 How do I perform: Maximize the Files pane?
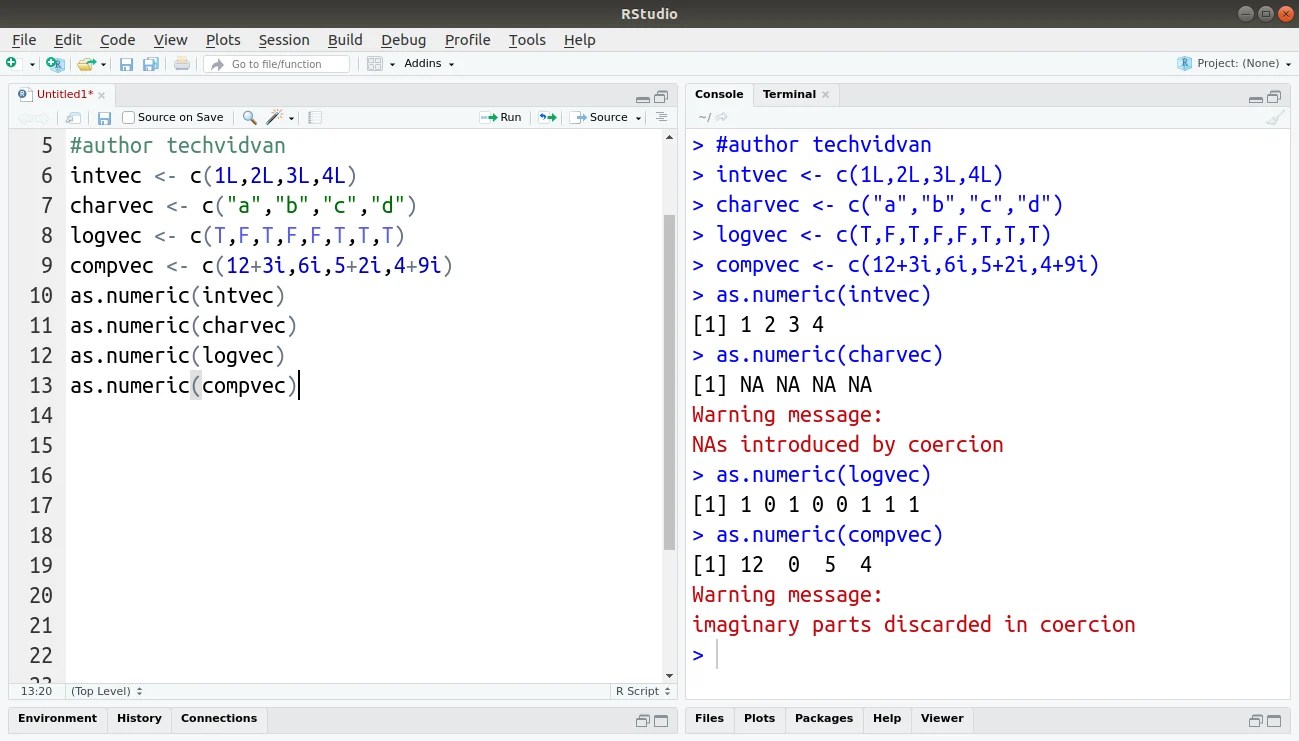coord(1274,720)
